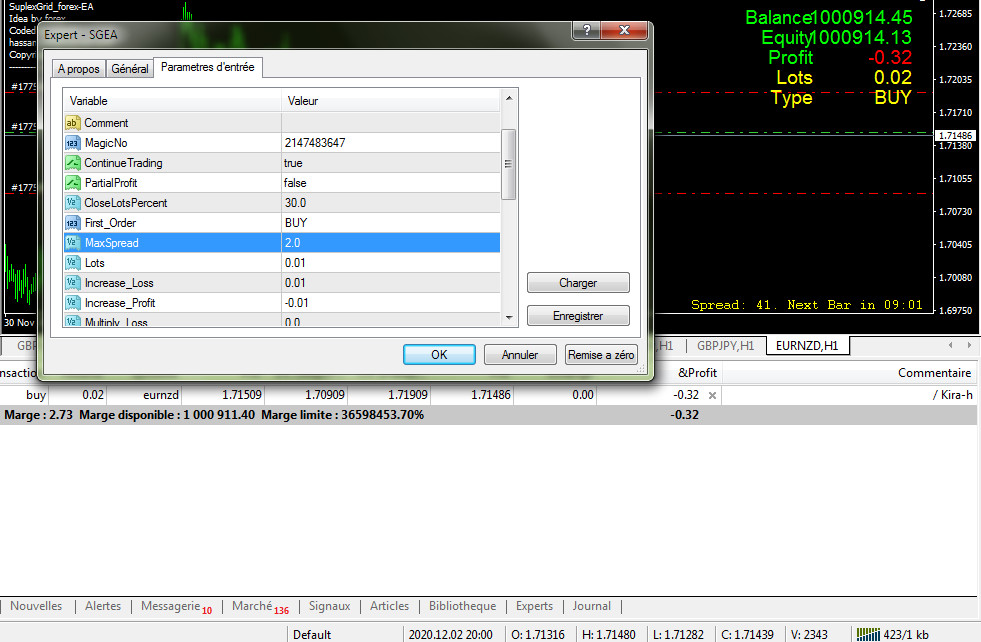Click the First_Order integer type icon

coord(73,223)
